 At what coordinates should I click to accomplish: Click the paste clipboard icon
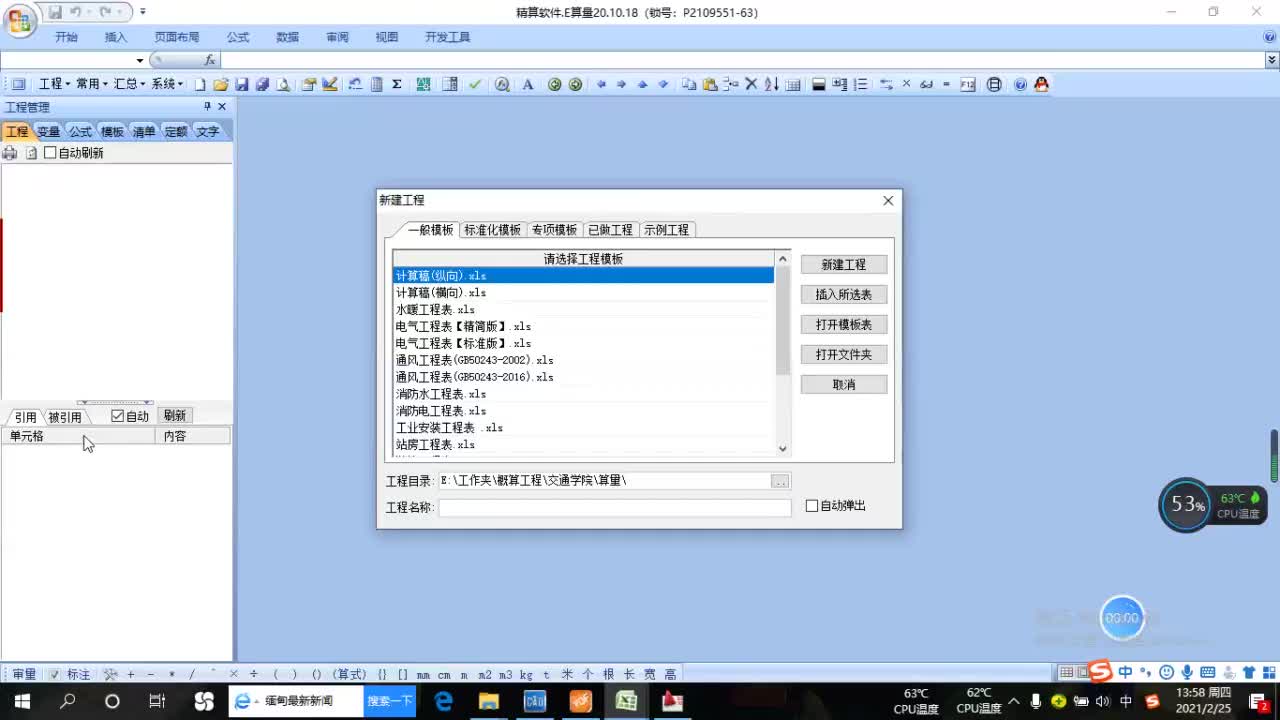click(710, 85)
